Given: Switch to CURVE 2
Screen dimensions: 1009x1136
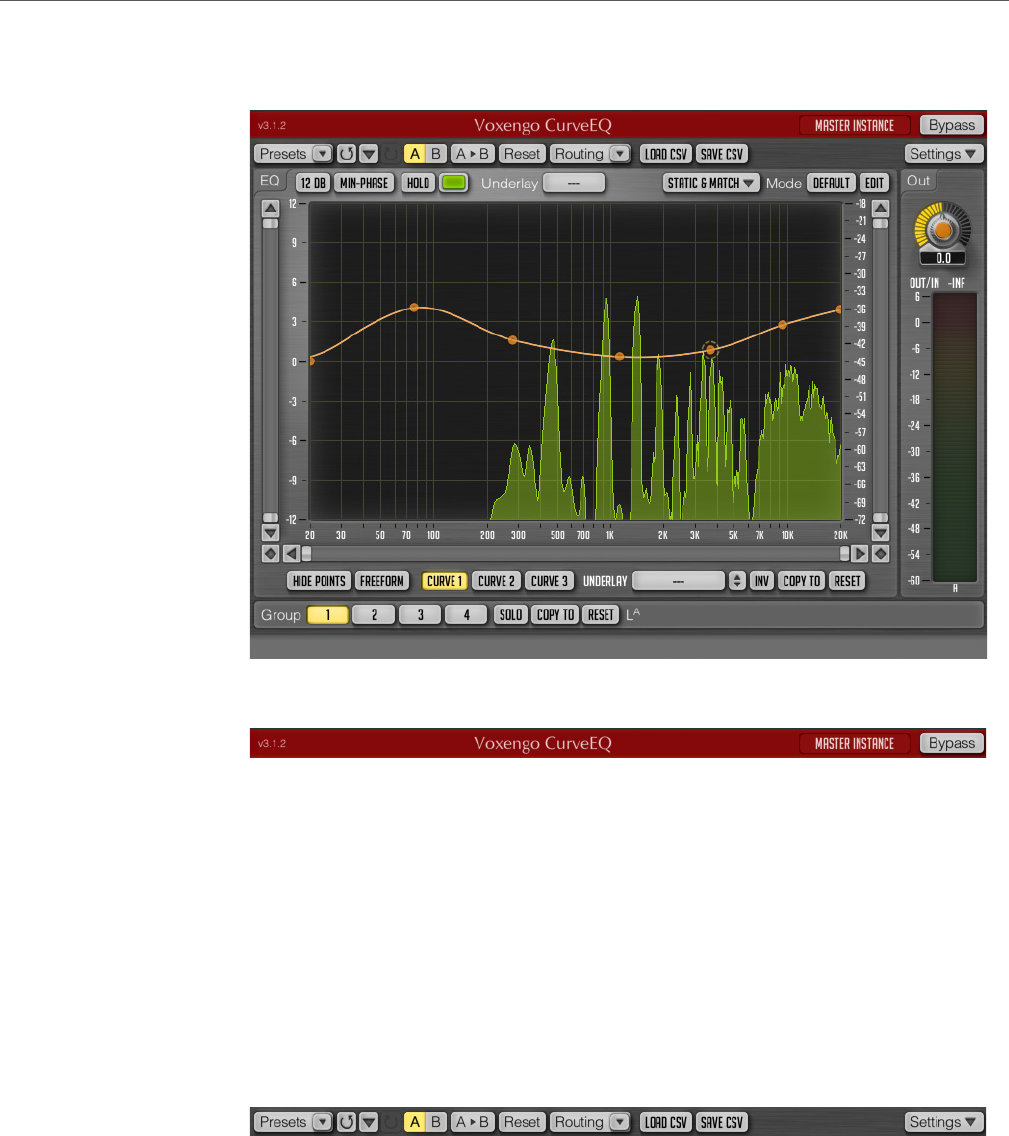Looking at the screenshot, I should pyautogui.click(x=496, y=581).
